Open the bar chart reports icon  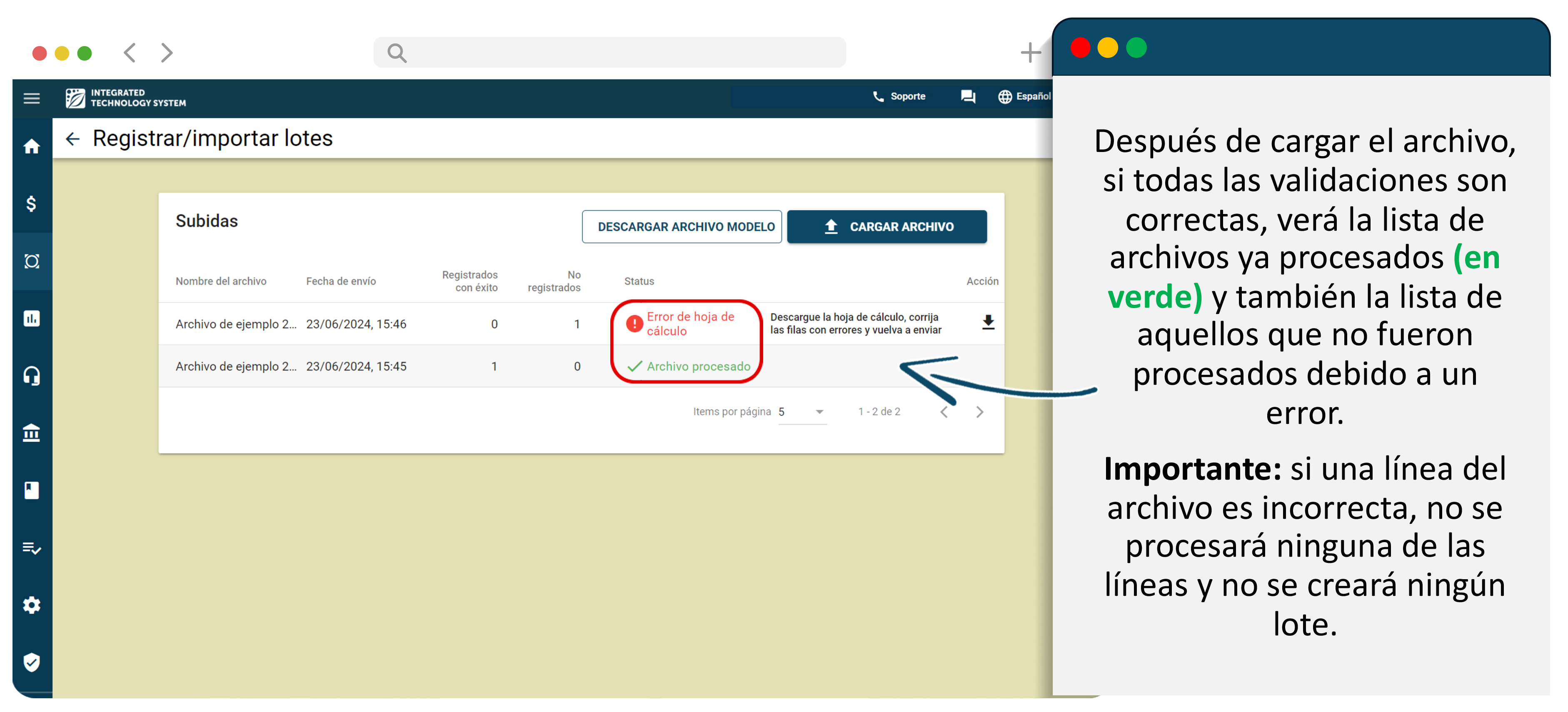click(x=32, y=318)
